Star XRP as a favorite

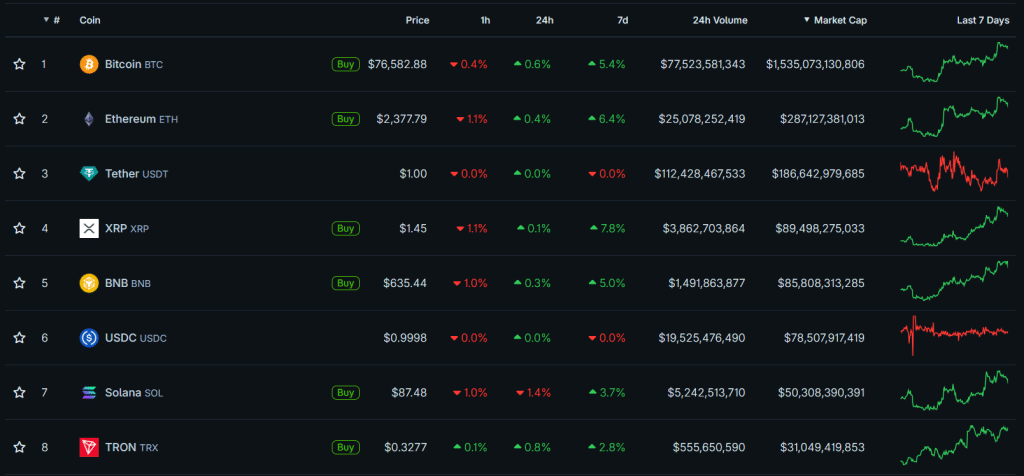[x=20, y=229]
